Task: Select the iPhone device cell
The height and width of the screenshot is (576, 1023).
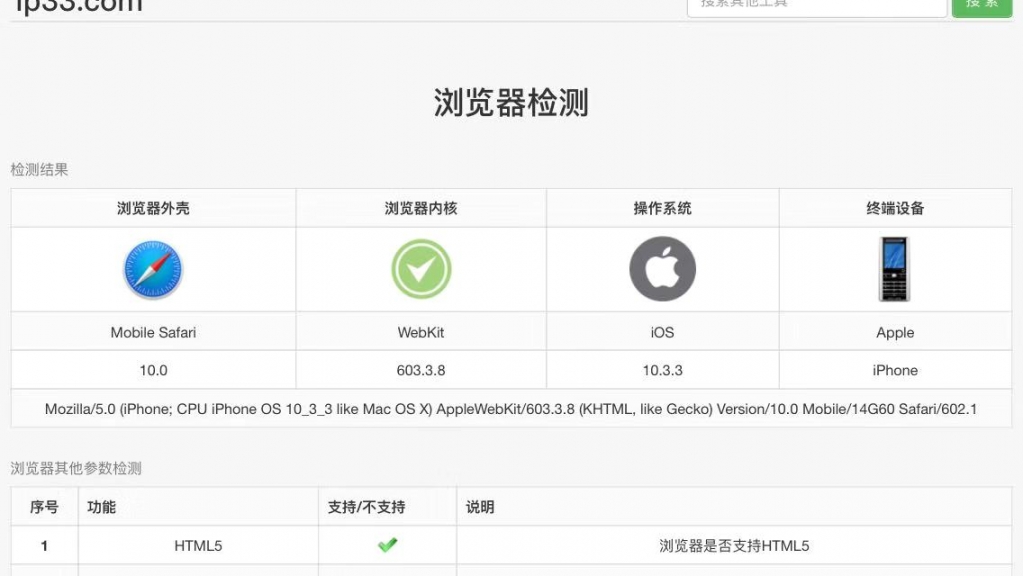Action: [895, 370]
